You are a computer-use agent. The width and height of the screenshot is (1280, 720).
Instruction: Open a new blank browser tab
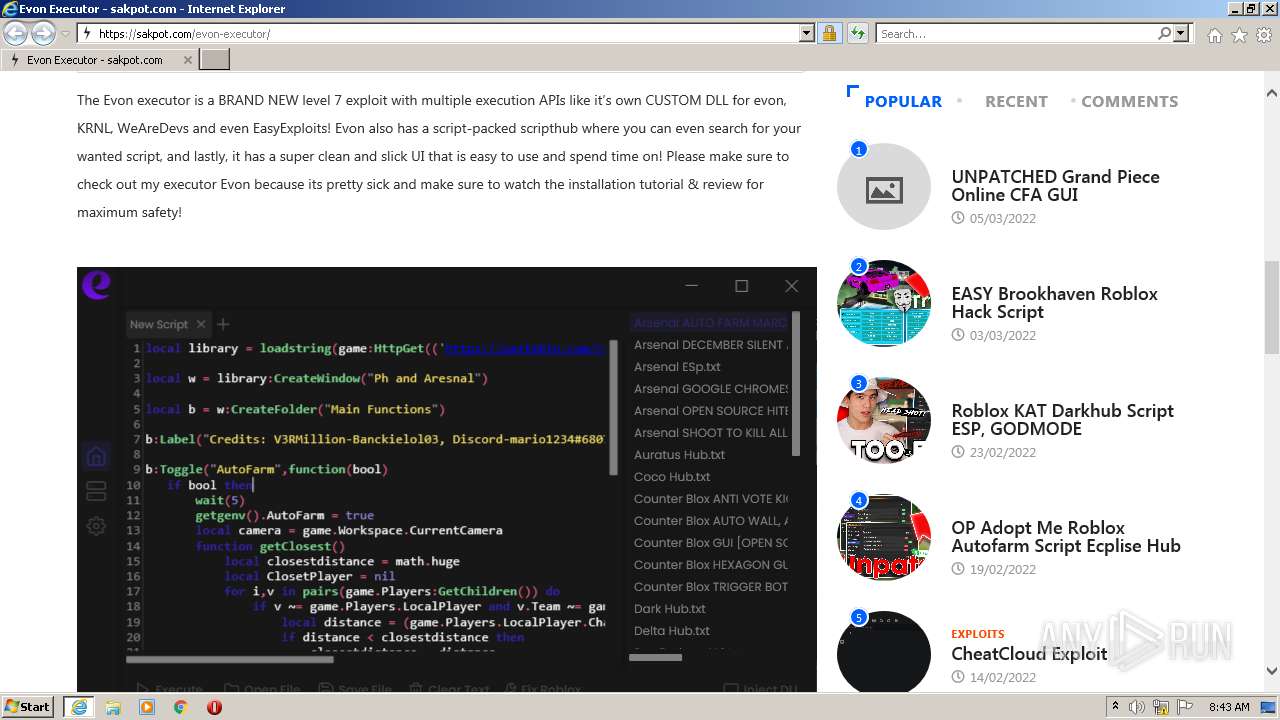click(215, 60)
